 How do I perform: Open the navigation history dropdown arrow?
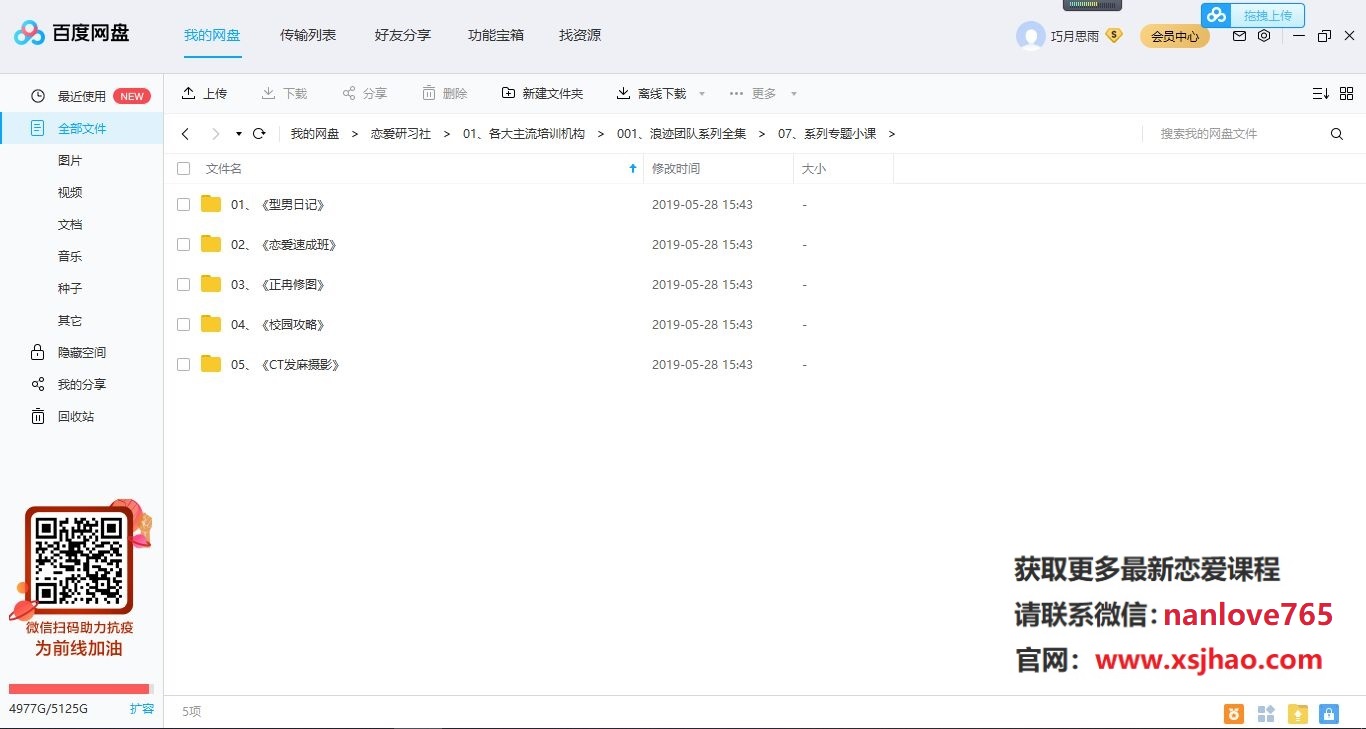pyautogui.click(x=238, y=134)
